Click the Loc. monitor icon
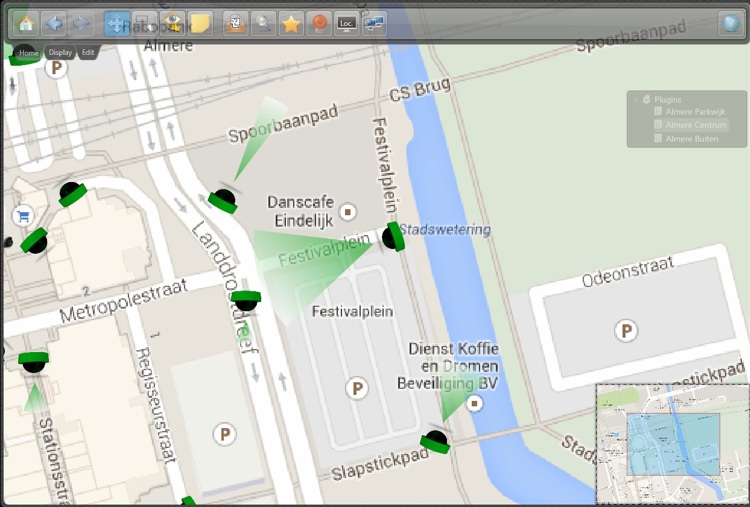This screenshot has width=750, height=507. point(346,23)
